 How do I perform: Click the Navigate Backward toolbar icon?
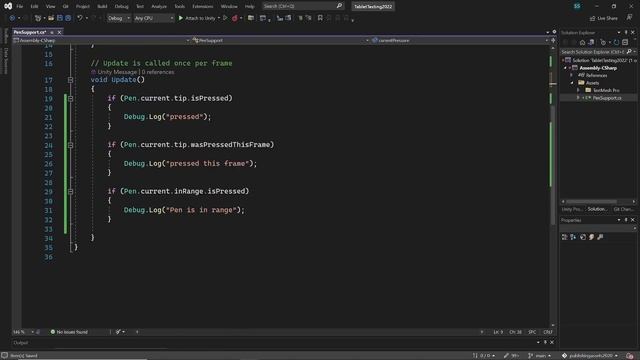click(x=12, y=18)
